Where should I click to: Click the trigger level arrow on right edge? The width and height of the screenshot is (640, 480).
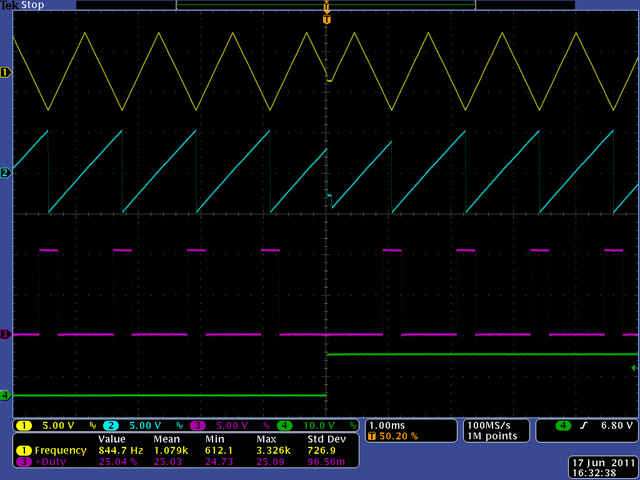click(x=633, y=370)
